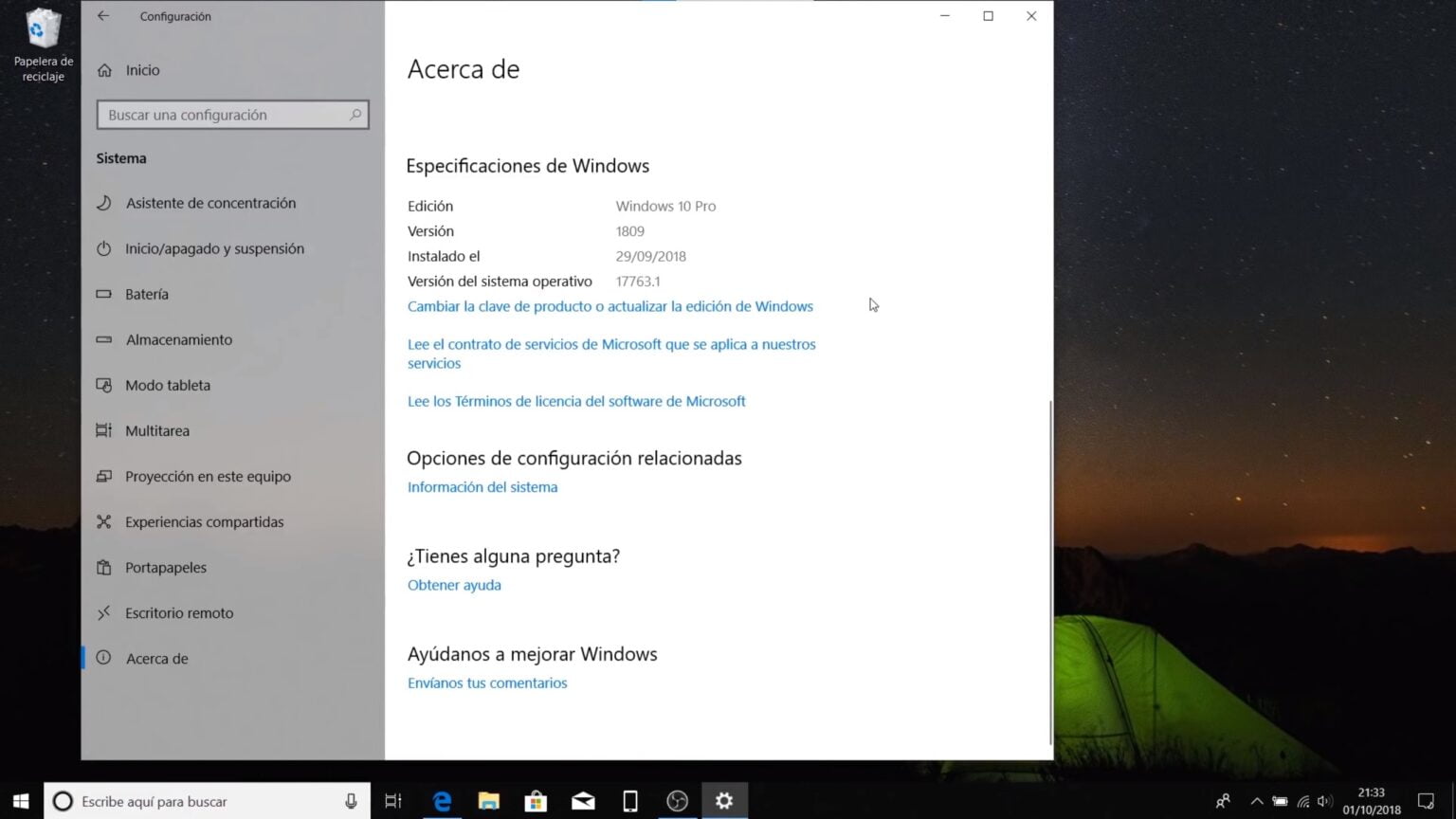Select Acerca de in sidebar
The image size is (1456, 819).
[157, 658]
